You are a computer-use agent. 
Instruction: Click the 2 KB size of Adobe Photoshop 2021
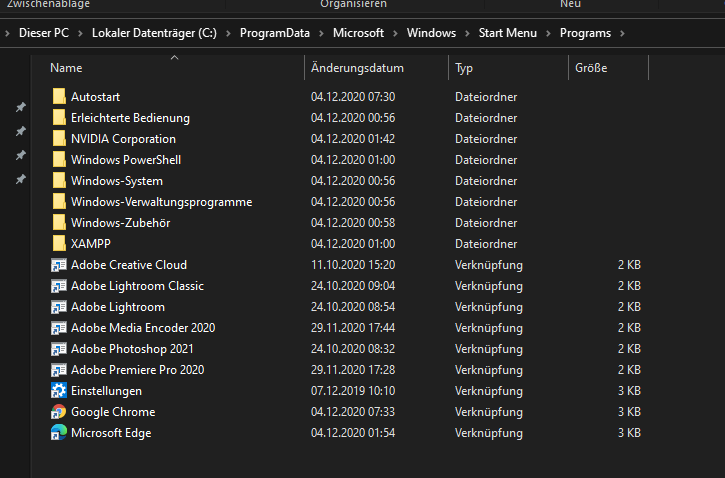(x=629, y=349)
